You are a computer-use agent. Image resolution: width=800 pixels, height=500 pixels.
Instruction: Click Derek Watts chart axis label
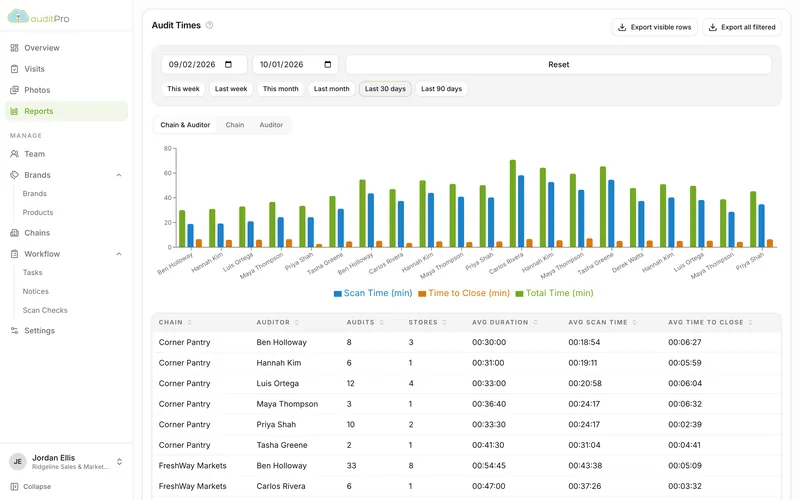pyautogui.click(x=628, y=263)
